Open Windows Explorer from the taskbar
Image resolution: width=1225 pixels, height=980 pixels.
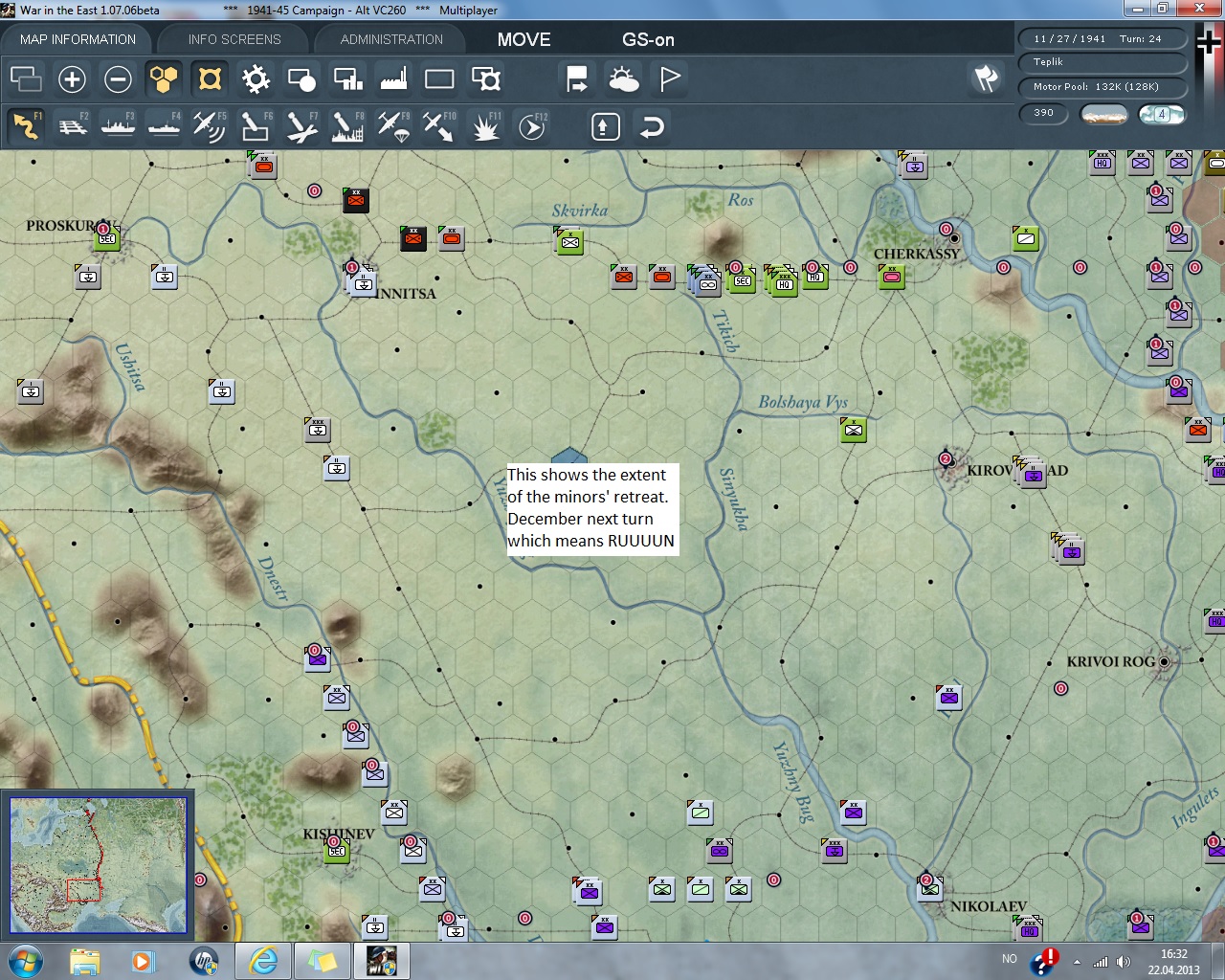[84, 961]
